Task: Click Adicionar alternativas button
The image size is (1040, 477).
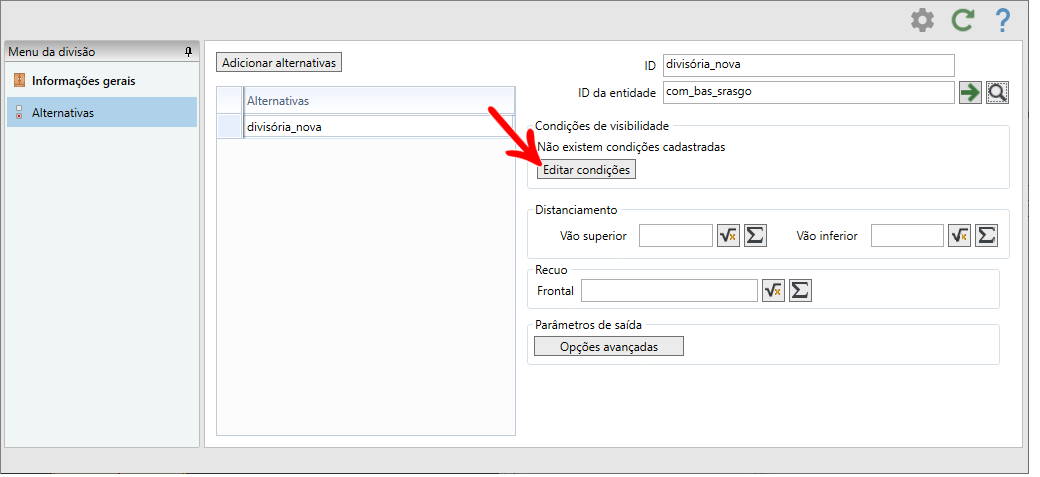Action: coord(279,63)
